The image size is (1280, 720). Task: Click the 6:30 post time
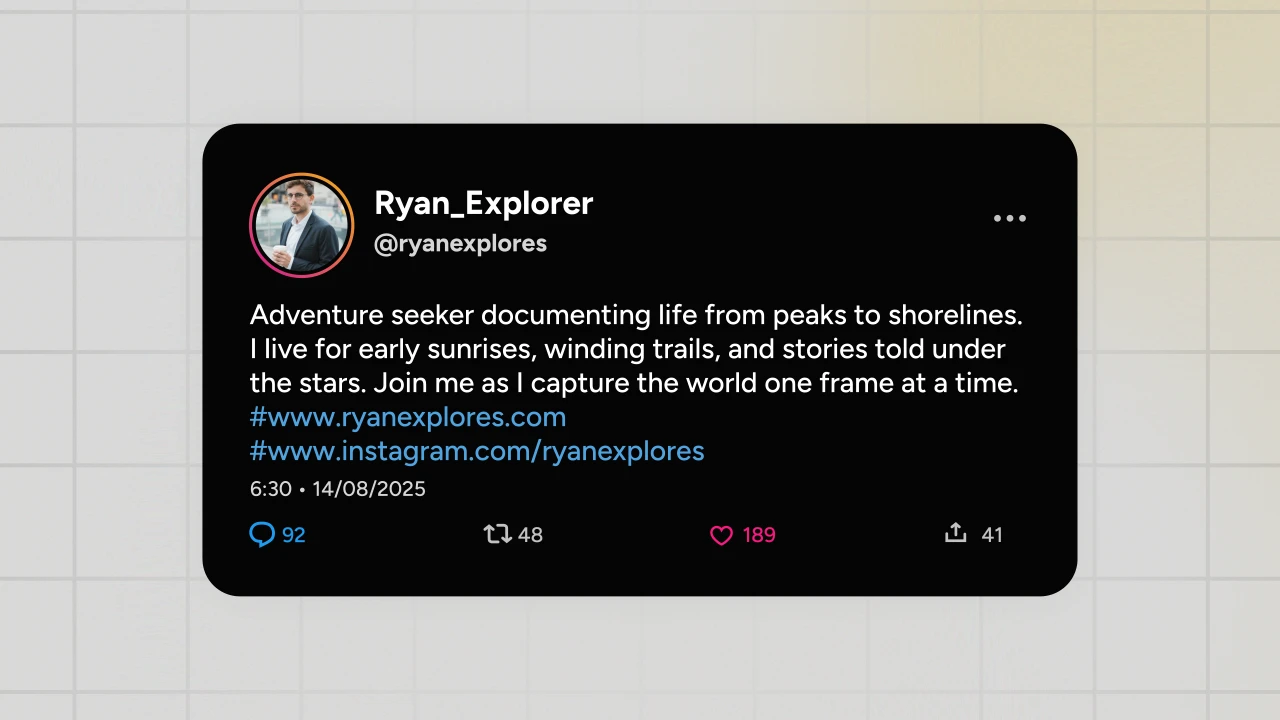[270, 489]
